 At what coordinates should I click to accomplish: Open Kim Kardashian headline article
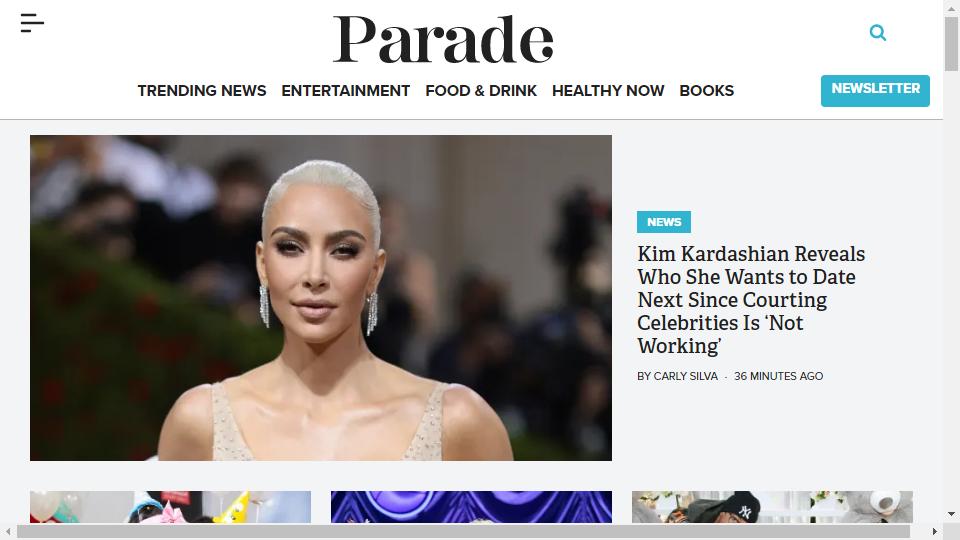(751, 300)
